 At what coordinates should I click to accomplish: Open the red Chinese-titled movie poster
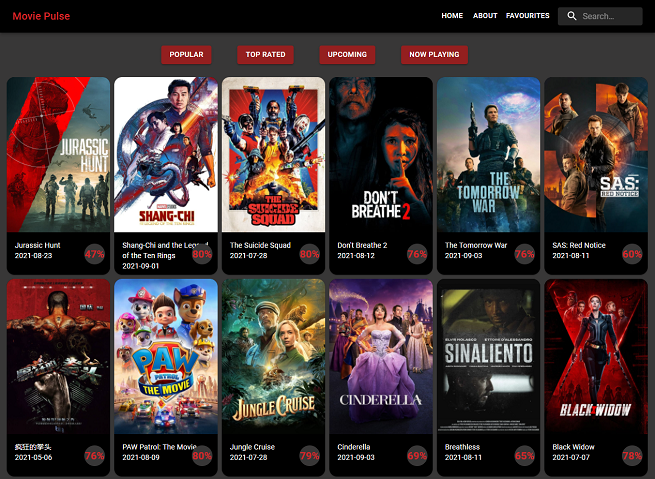pyautogui.click(x=58, y=357)
